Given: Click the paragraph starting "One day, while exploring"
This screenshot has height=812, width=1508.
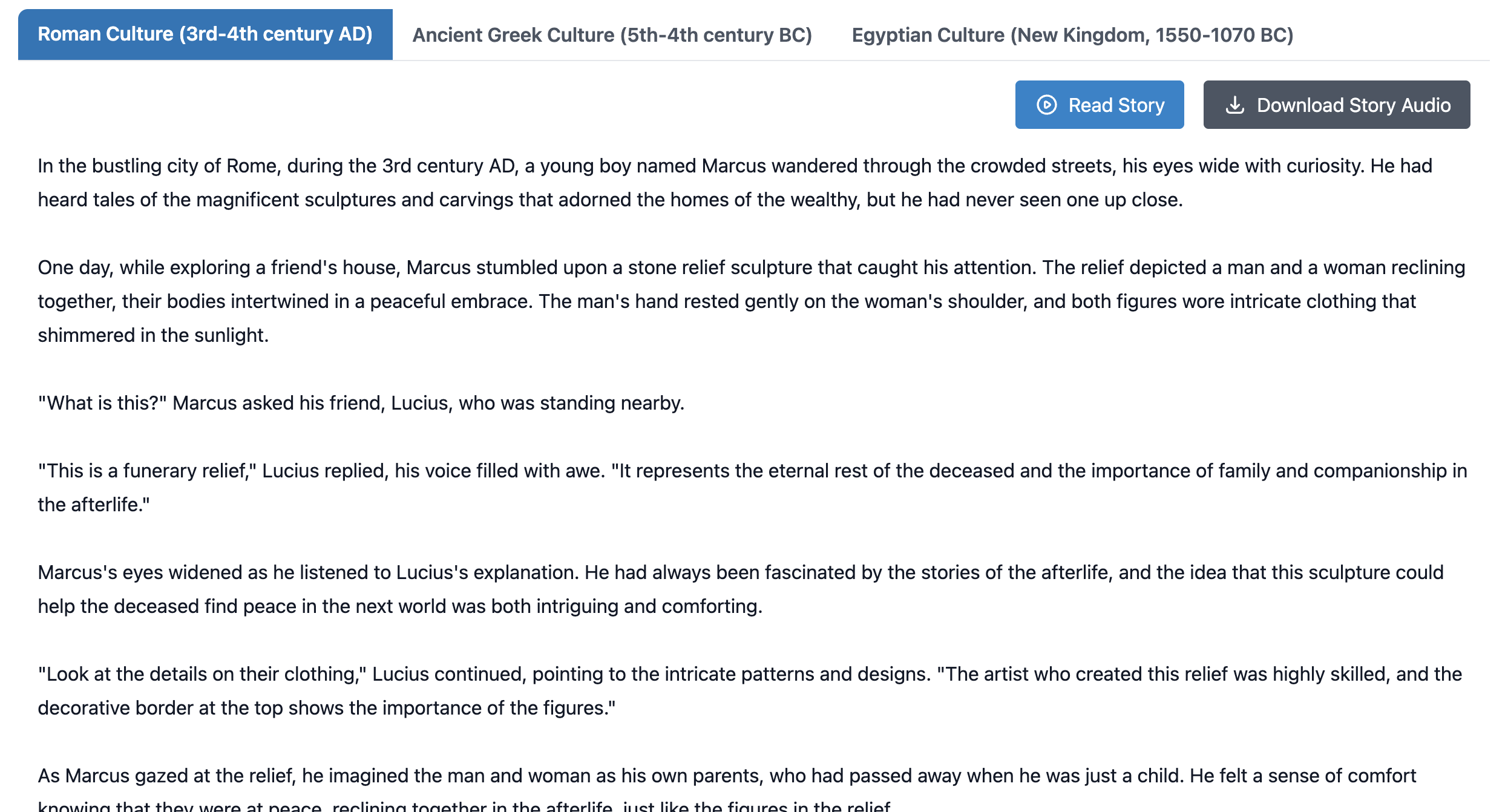Looking at the screenshot, I should (752, 301).
